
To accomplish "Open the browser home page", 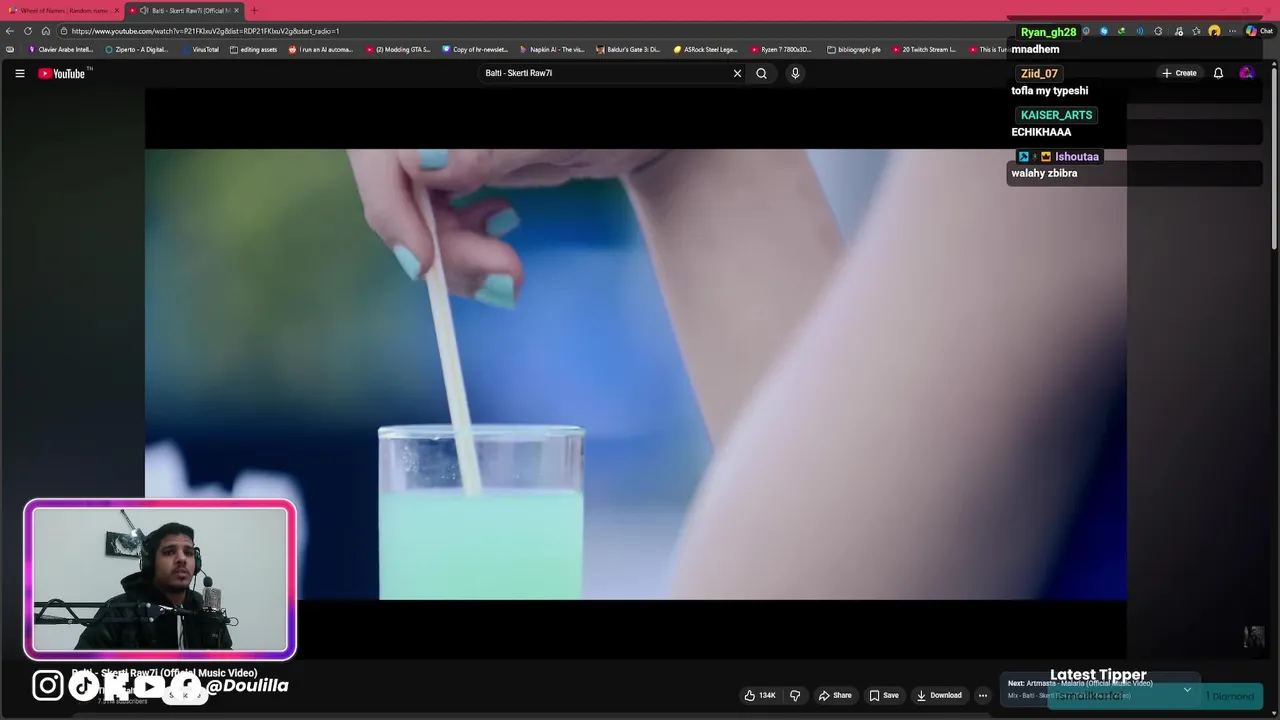I will 46,31.
